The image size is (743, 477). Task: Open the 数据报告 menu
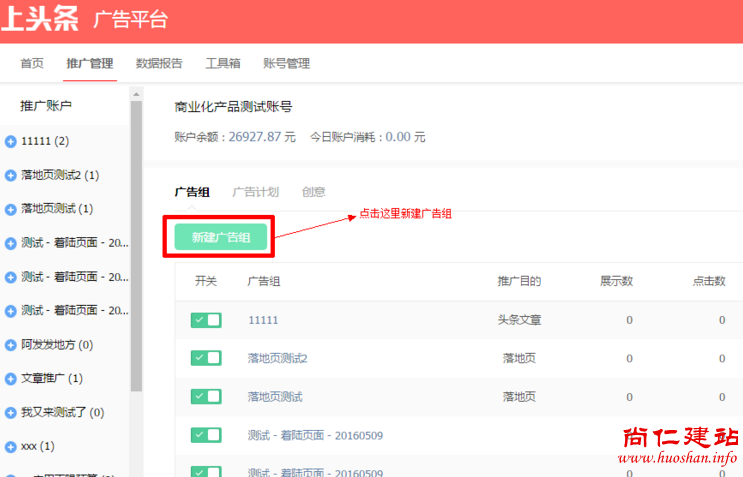tap(159, 63)
